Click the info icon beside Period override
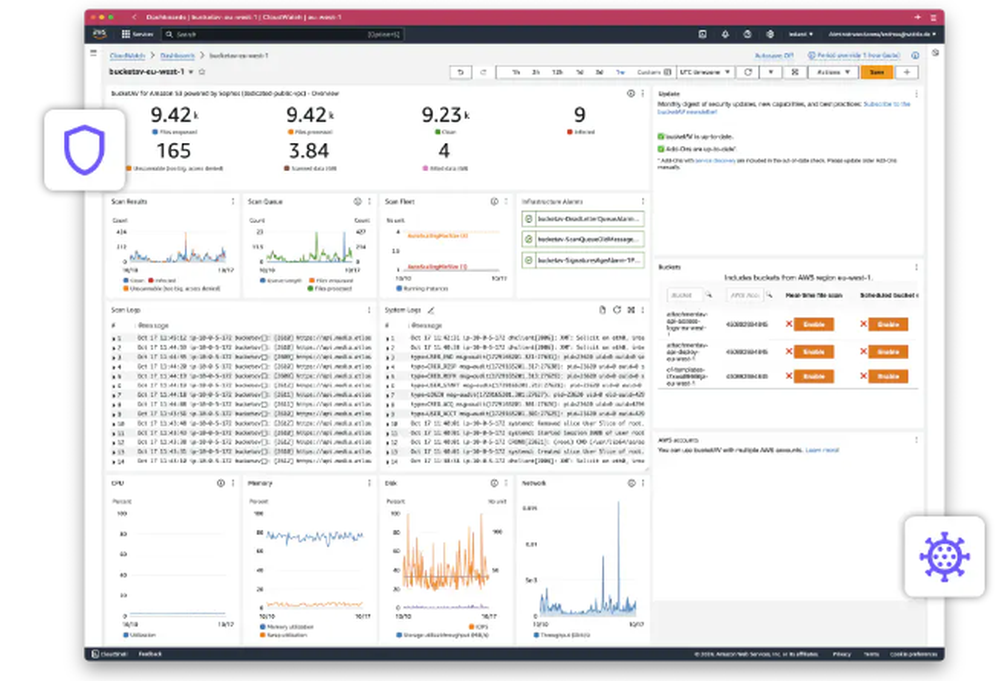The height and width of the screenshot is (681, 1000). 915,55
